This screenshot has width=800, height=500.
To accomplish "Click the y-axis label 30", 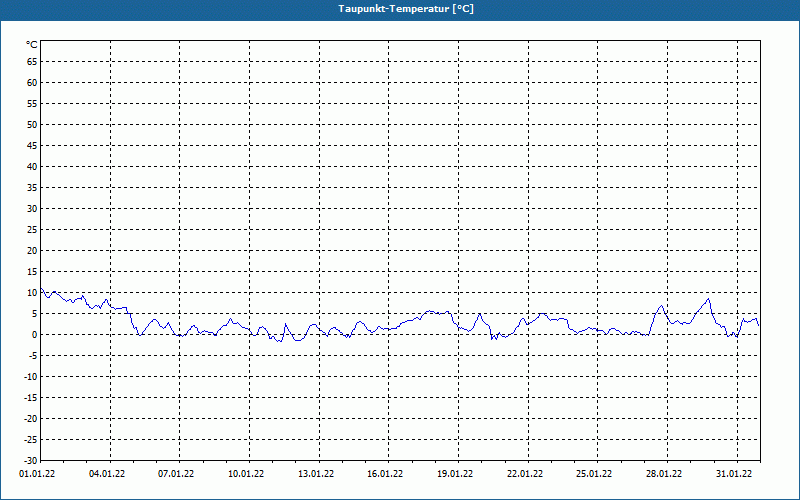I will [32, 209].
